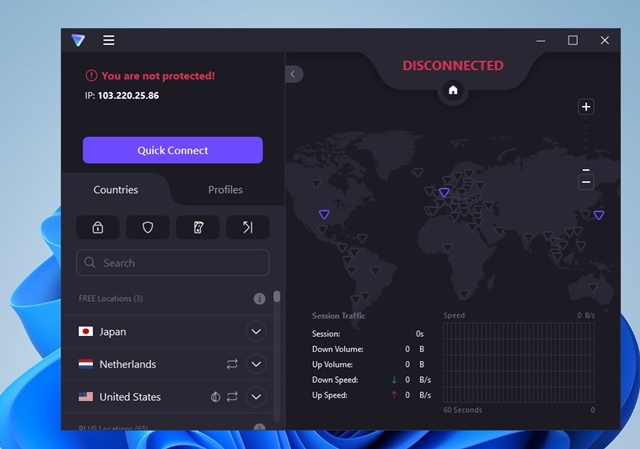Click the FREE Locations (3) header
640x449 pixels.
[x=111, y=298]
